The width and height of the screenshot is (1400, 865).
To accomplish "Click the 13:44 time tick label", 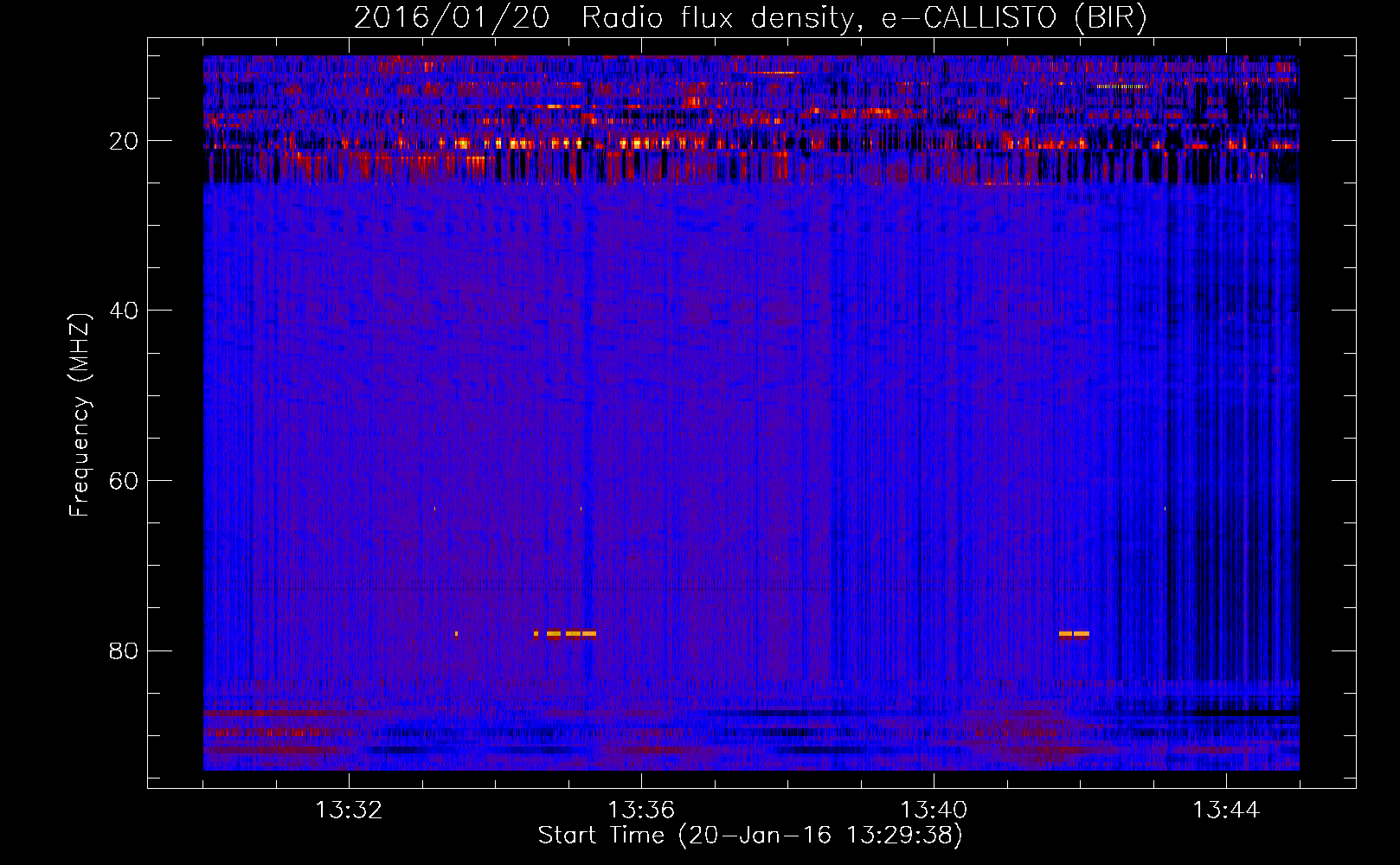I will tap(1226, 811).
